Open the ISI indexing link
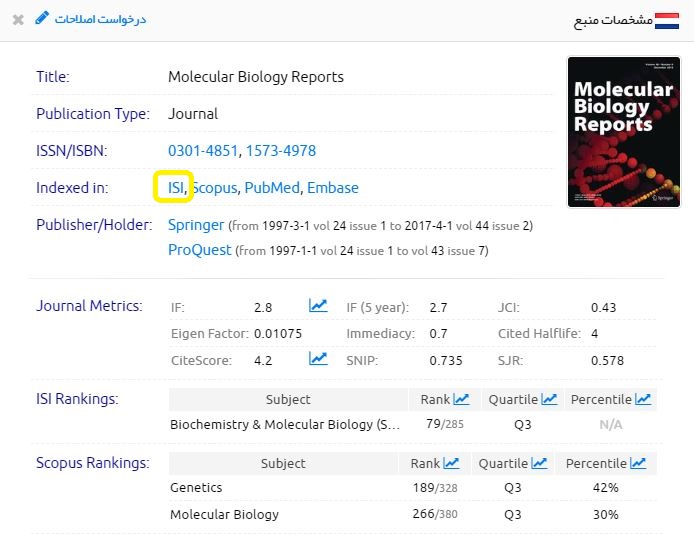Screen dimensions: 694x548 [x=176, y=187]
